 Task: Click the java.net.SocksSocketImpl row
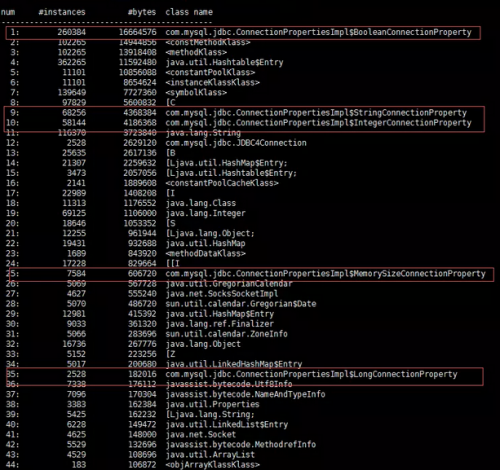pyautogui.click(x=142, y=294)
